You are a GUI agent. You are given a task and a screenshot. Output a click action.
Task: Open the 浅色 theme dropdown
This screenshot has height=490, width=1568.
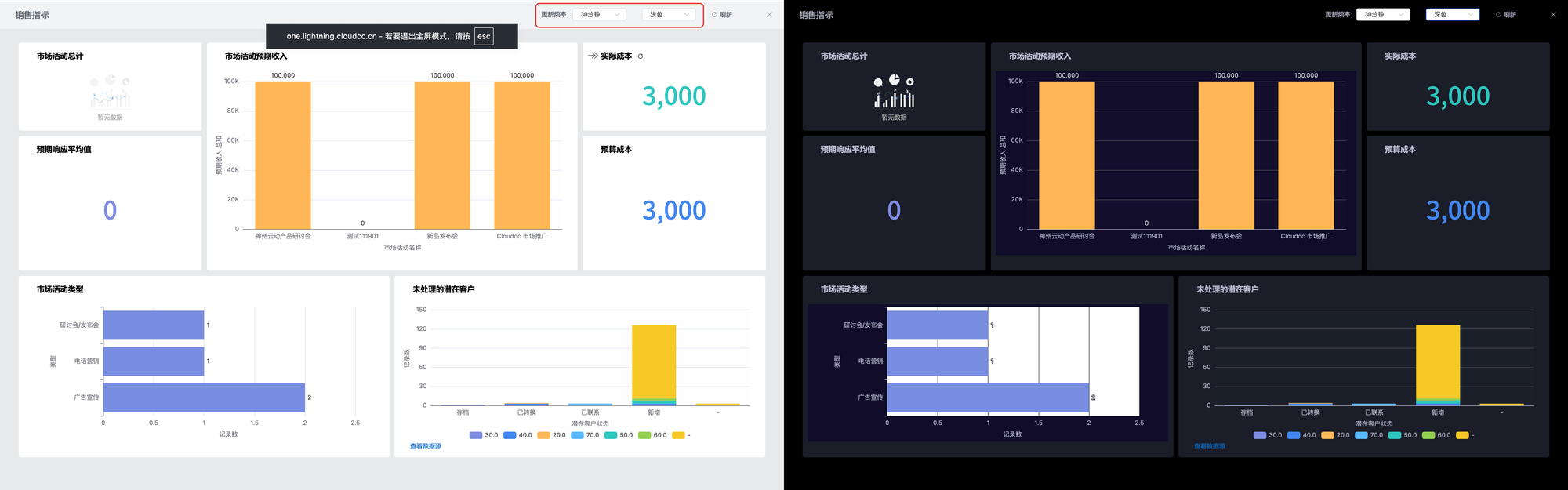668,15
